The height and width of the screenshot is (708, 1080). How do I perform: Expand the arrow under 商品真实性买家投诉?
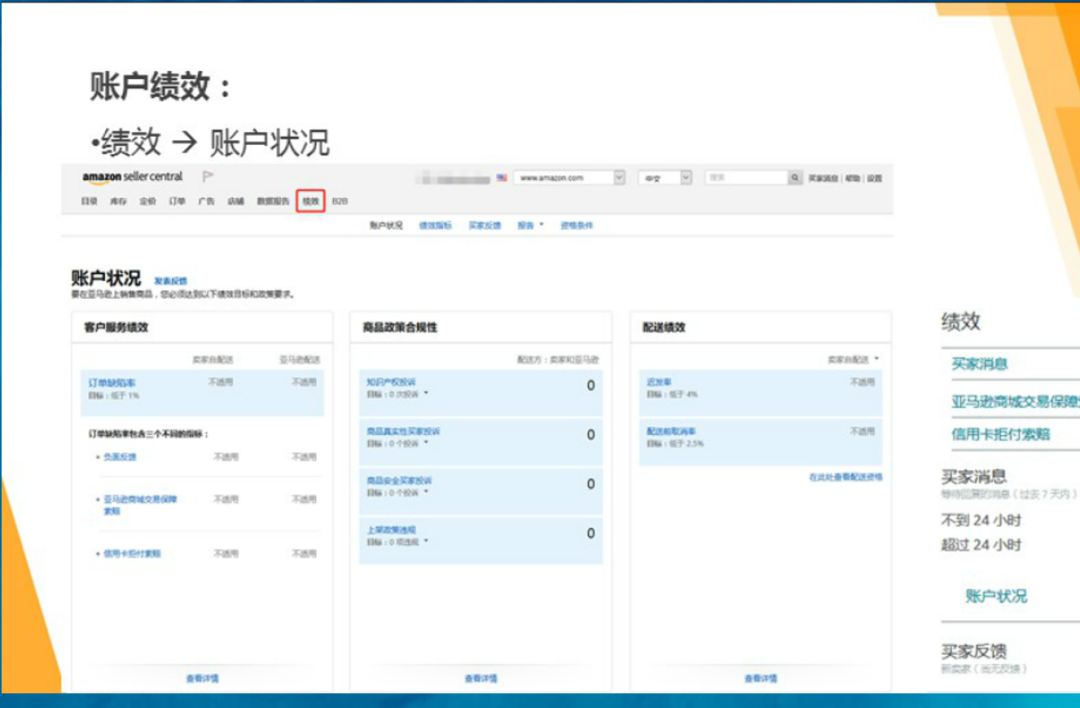(426, 443)
